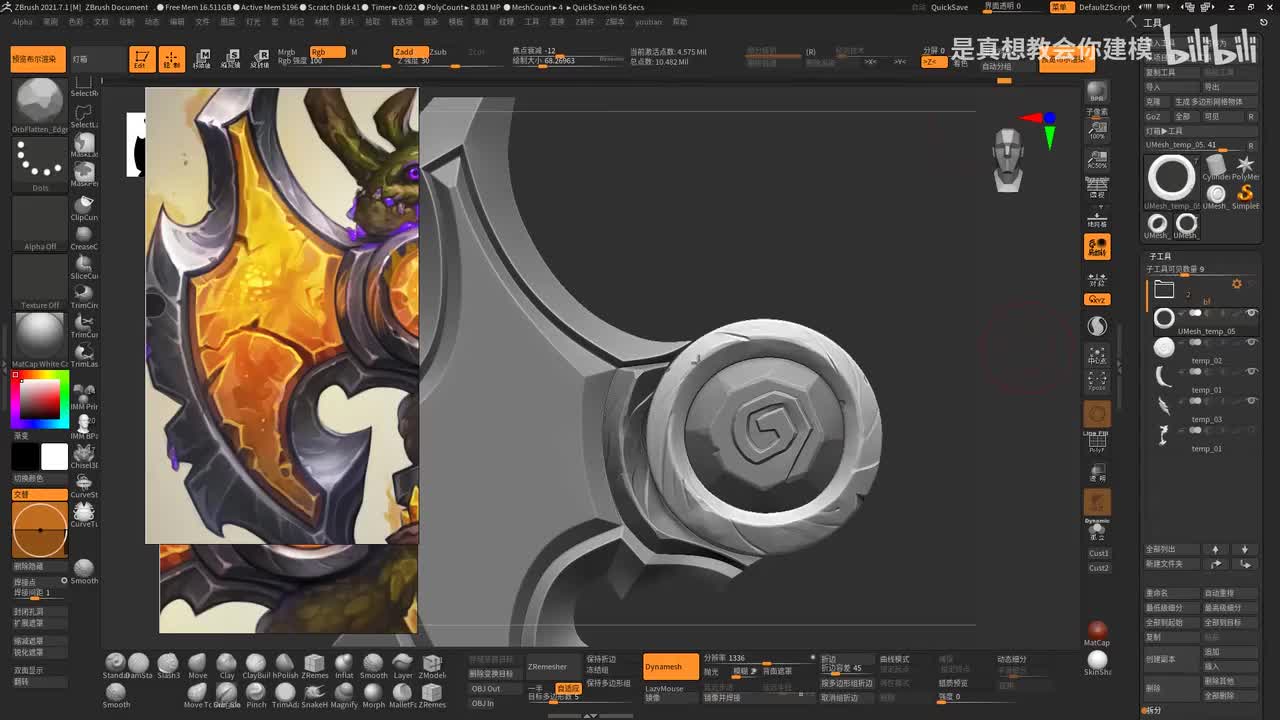The height and width of the screenshot is (720, 1280).
Task: Pick the Magnify brush
Action: pos(344,694)
